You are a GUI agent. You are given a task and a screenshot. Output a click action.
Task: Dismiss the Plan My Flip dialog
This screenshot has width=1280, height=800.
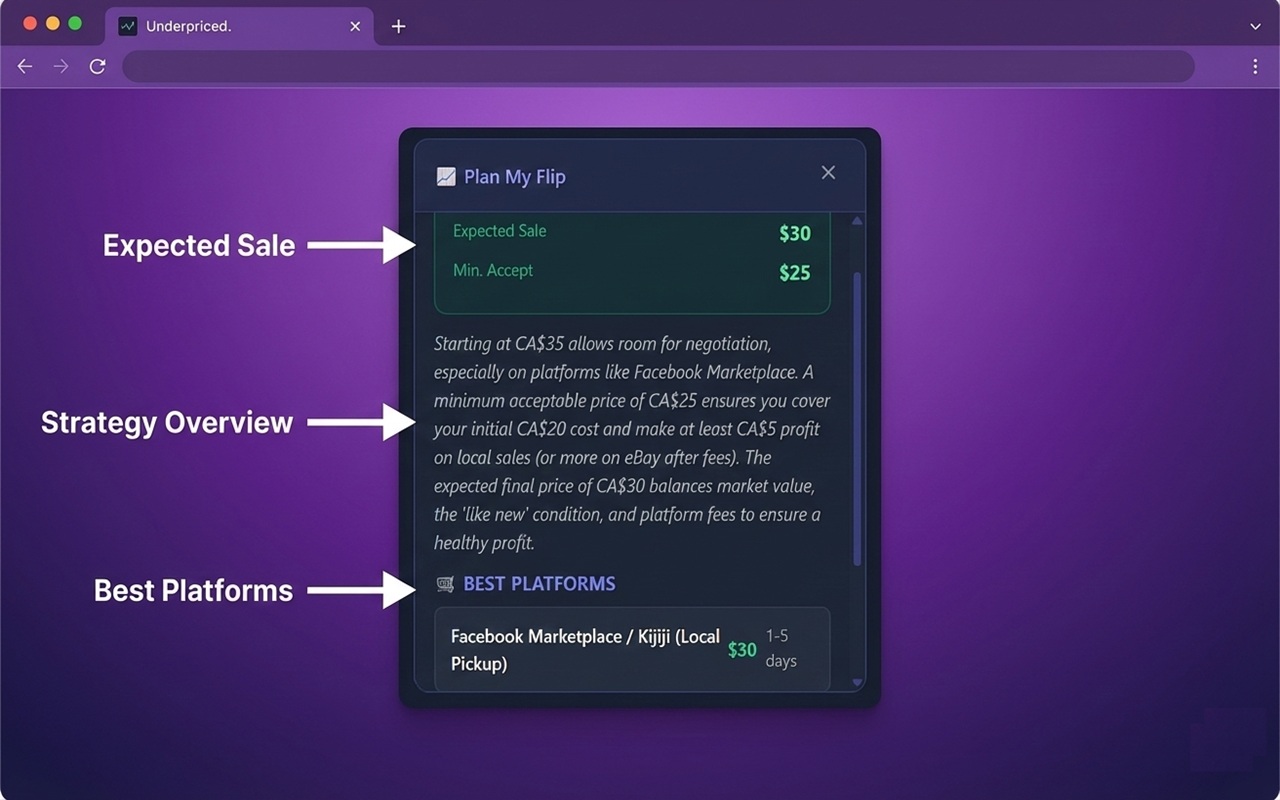click(828, 172)
